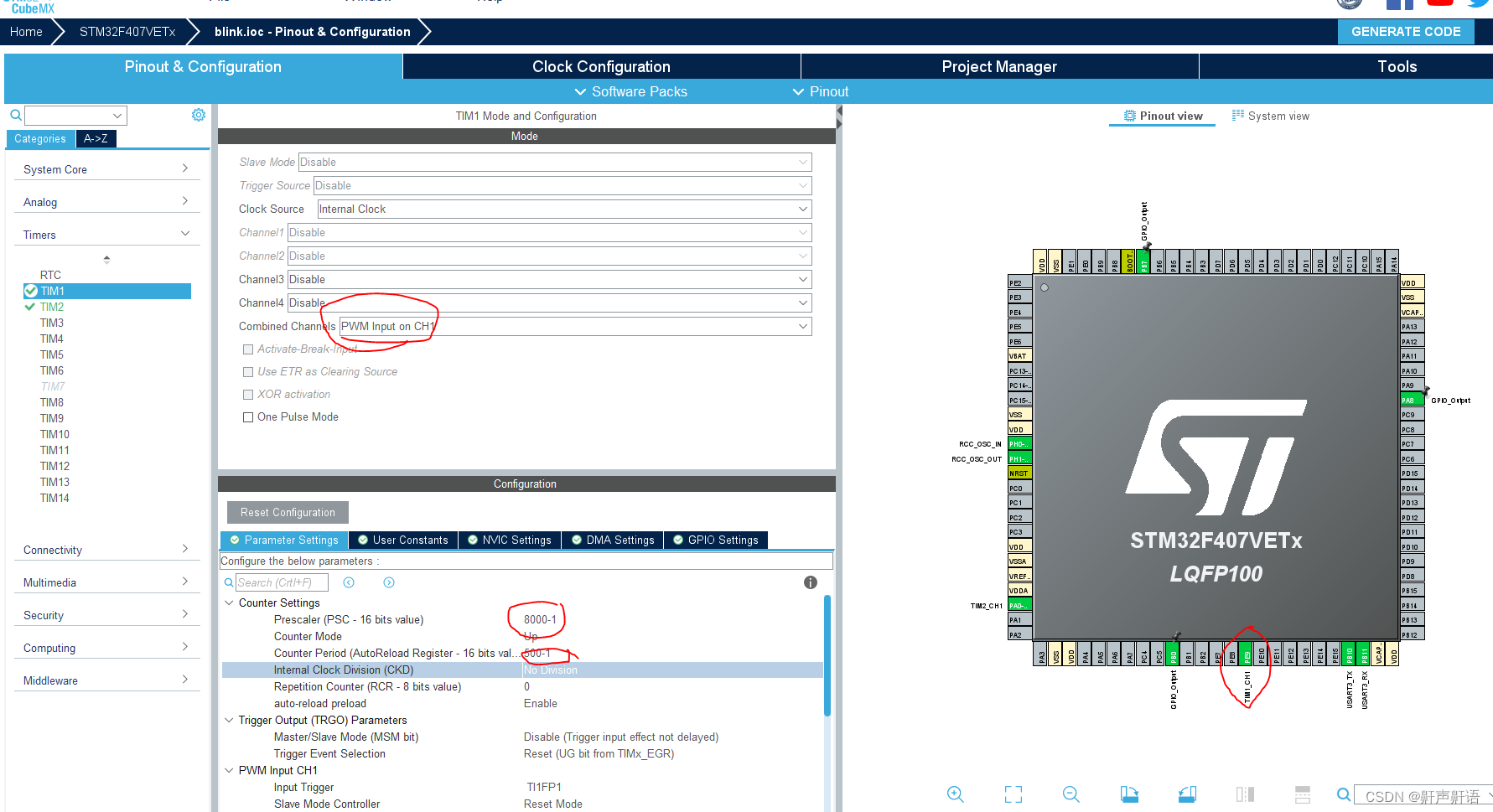Click the green PE9 pin labeled TIM1_CH1

pos(1247,654)
